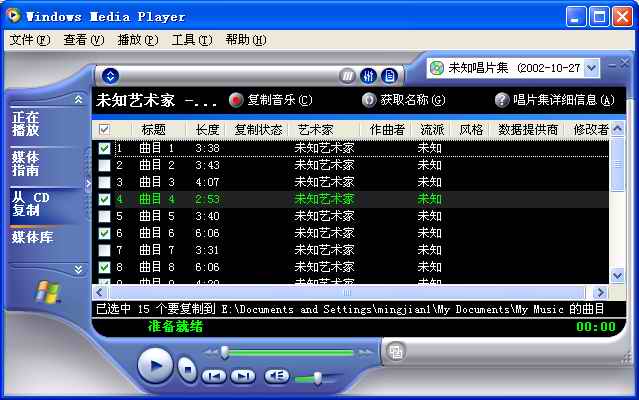Screen dimensions: 639x400
Task: Open the 查看(V) menu
Action: [x=84, y=40]
